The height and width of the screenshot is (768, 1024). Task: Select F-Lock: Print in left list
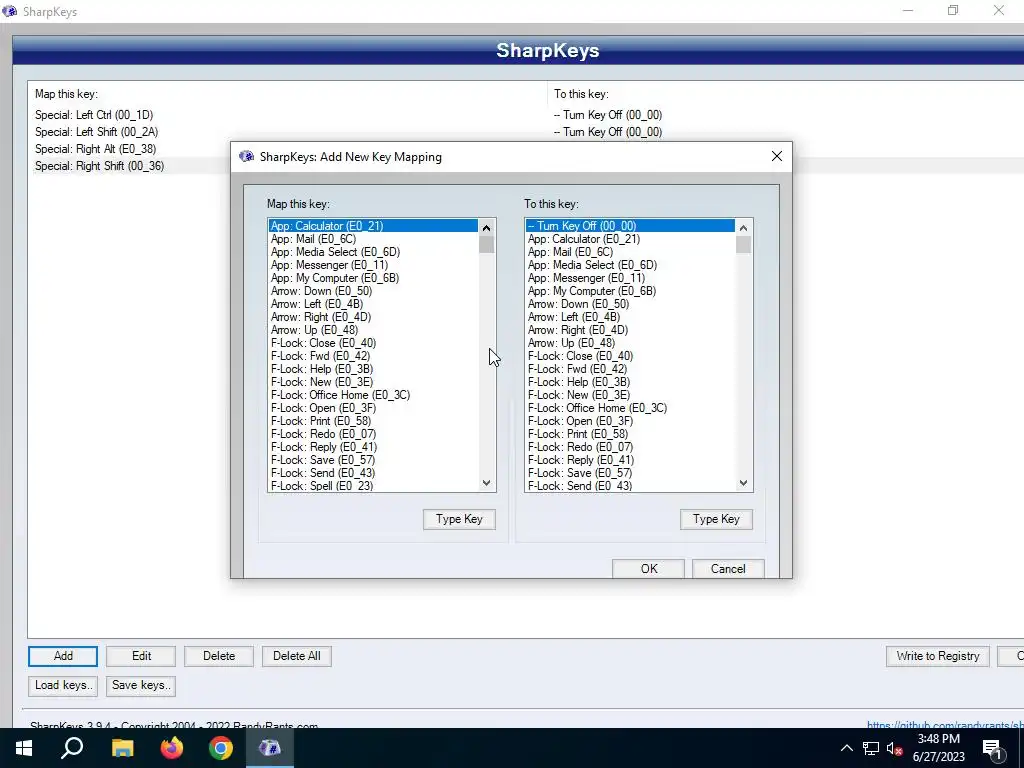click(373, 421)
